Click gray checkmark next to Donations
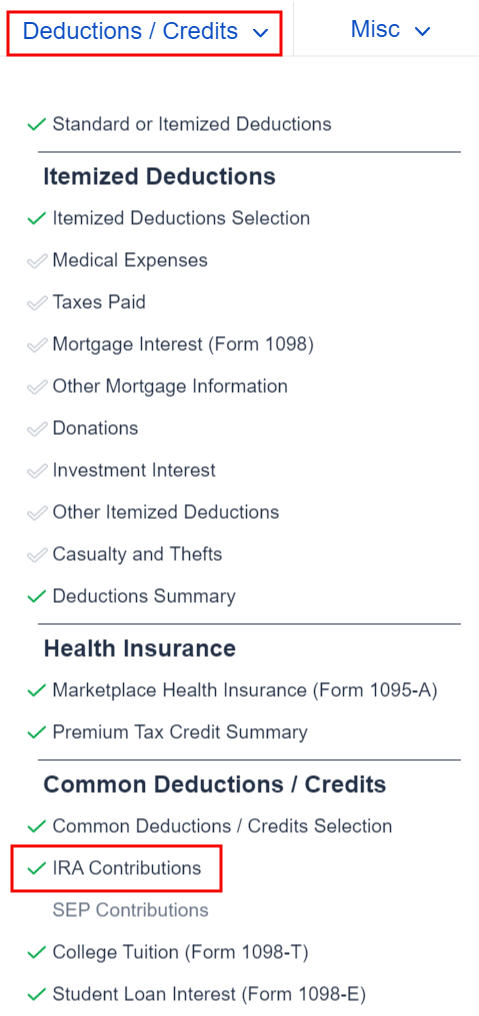The height and width of the screenshot is (1016, 479). (x=36, y=428)
